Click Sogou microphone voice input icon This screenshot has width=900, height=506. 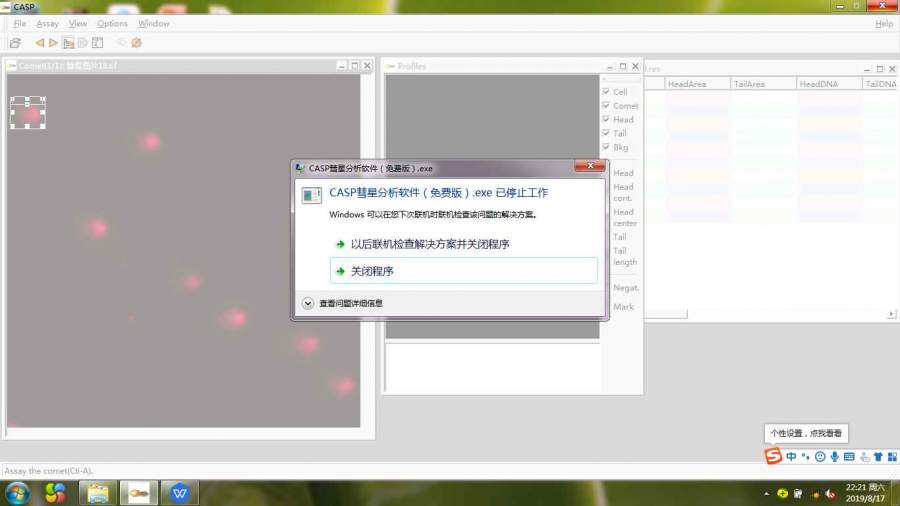[835, 457]
